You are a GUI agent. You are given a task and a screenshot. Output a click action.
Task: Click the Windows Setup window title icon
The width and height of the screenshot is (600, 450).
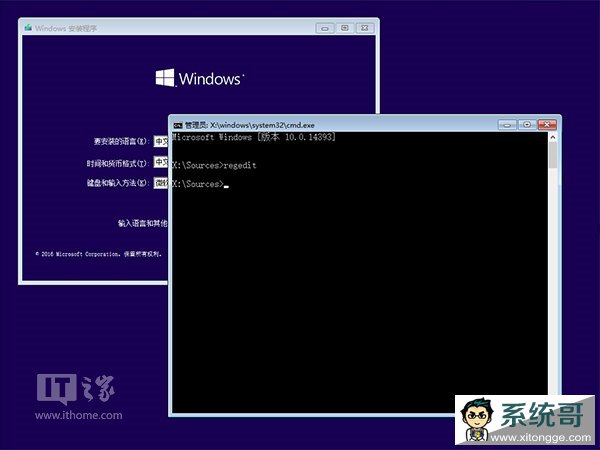click(28, 28)
